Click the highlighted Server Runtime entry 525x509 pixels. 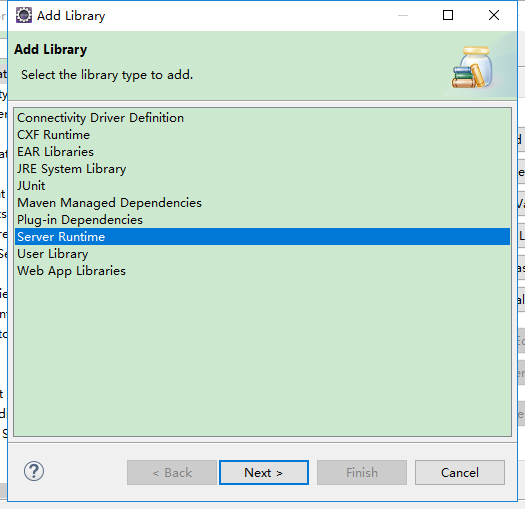point(262,237)
